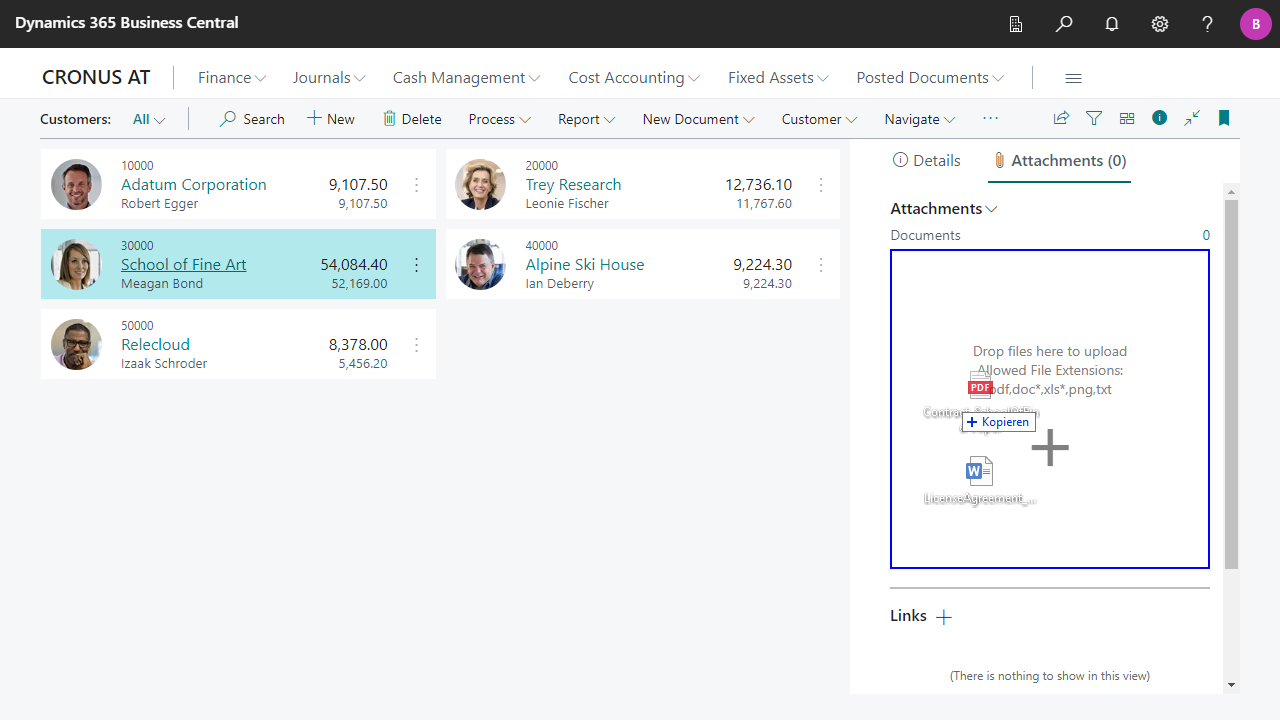The width and height of the screenshot is (1280, 720).
Task: Click the Delete action
Action: [x=412, y=119]
